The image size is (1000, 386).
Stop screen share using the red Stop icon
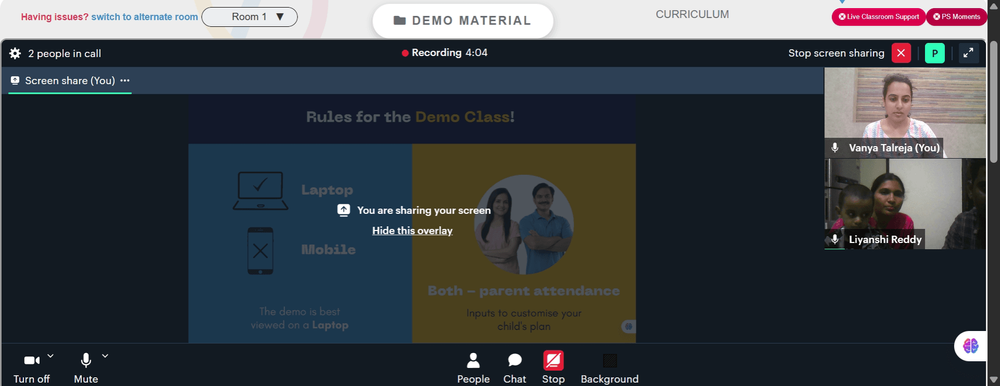pos(553,360)
